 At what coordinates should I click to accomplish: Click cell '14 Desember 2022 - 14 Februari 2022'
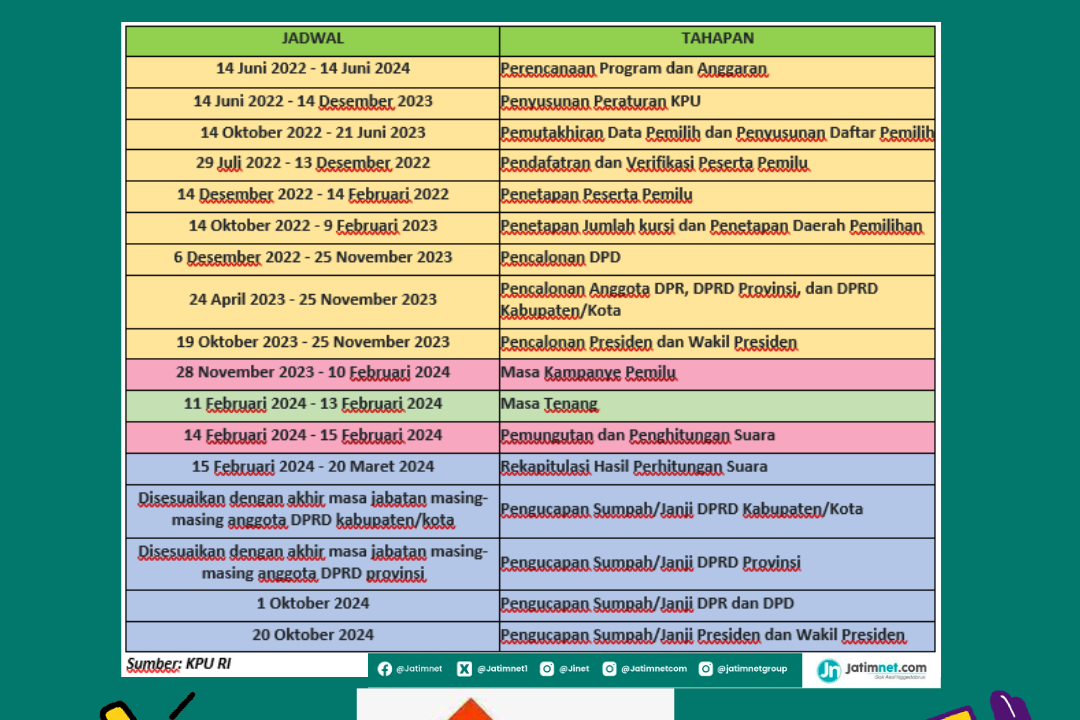[x=313, y=196]
